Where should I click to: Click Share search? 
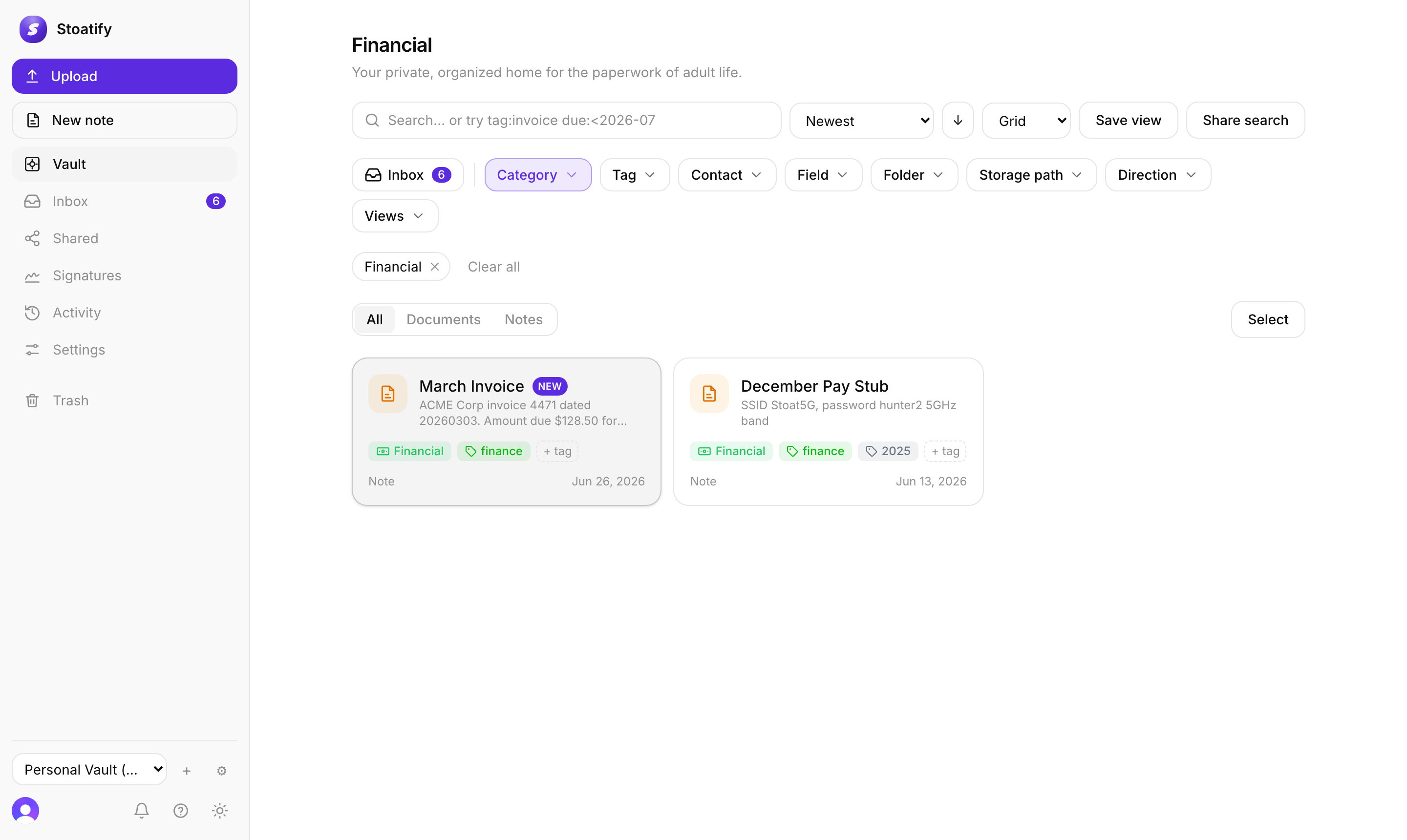point(1245,120)
